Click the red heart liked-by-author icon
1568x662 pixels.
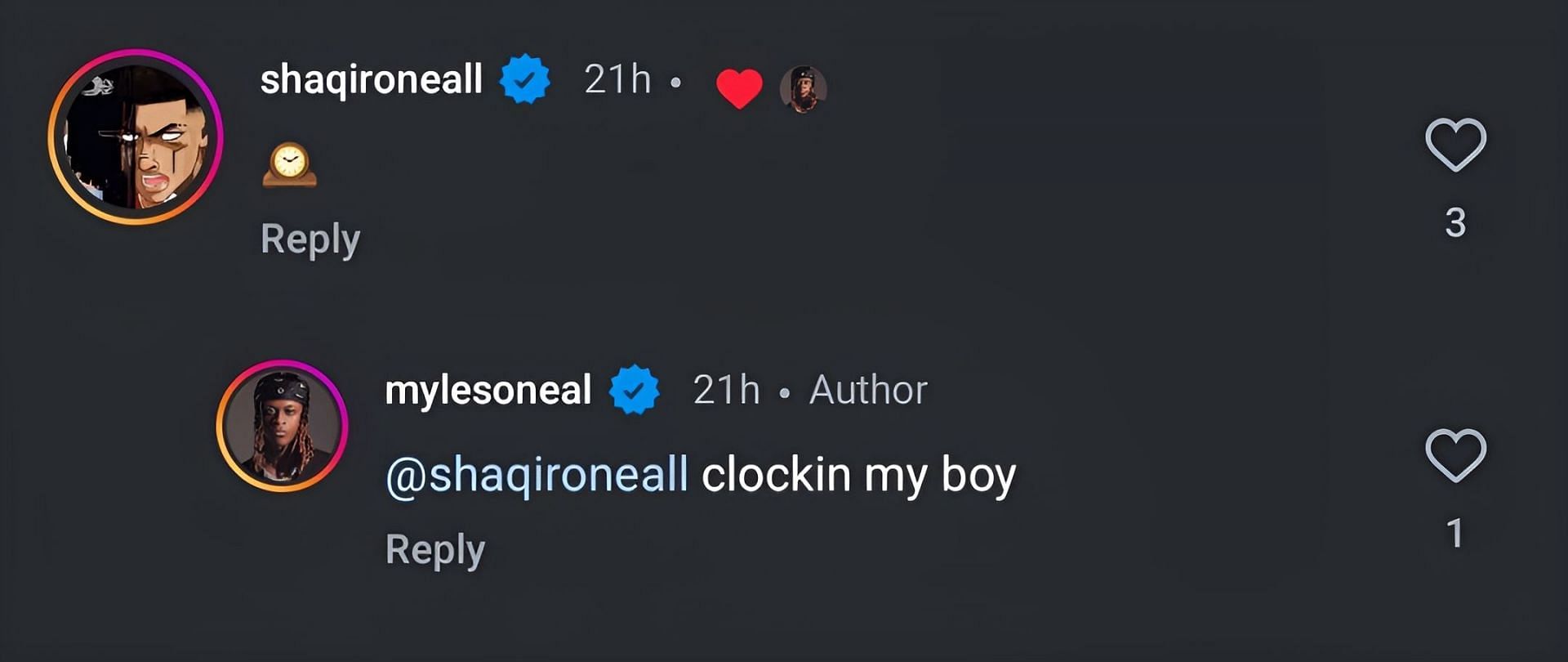point(739,88)
